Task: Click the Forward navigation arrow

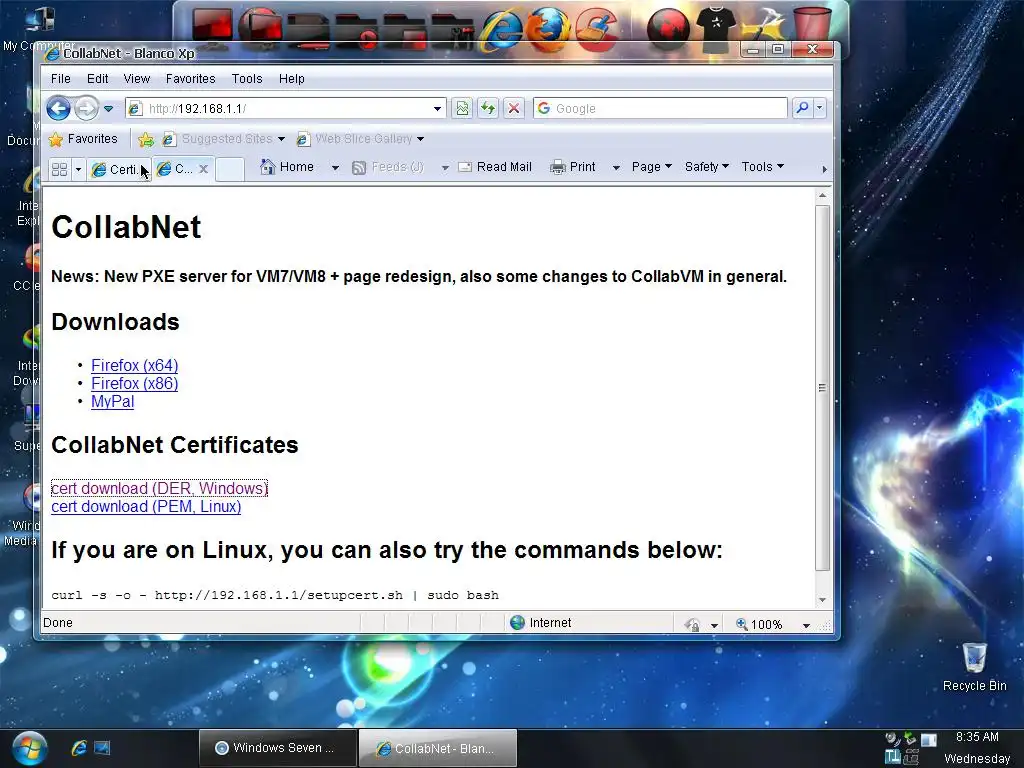Action: coord(86,108)
